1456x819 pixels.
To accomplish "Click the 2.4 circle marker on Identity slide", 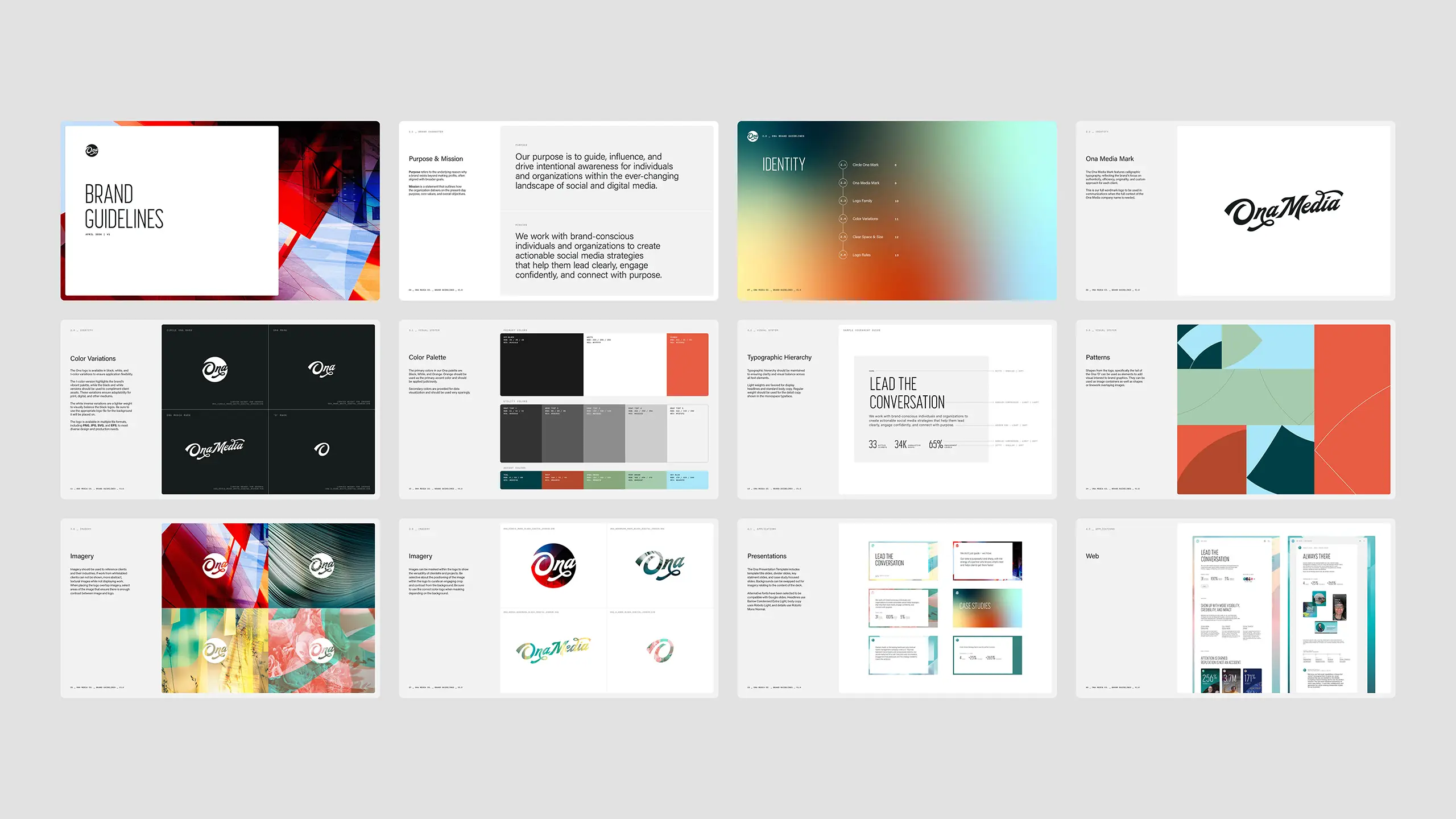I will [843, 219].
